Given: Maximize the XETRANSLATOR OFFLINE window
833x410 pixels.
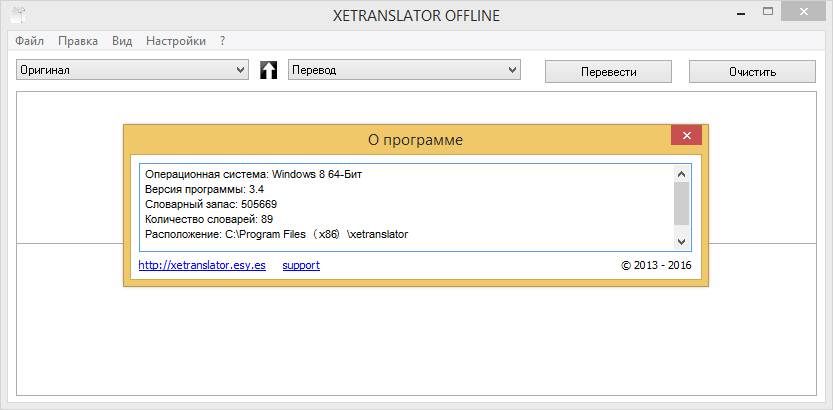Looking at the screenshot, I should click(x=768, y=11).
